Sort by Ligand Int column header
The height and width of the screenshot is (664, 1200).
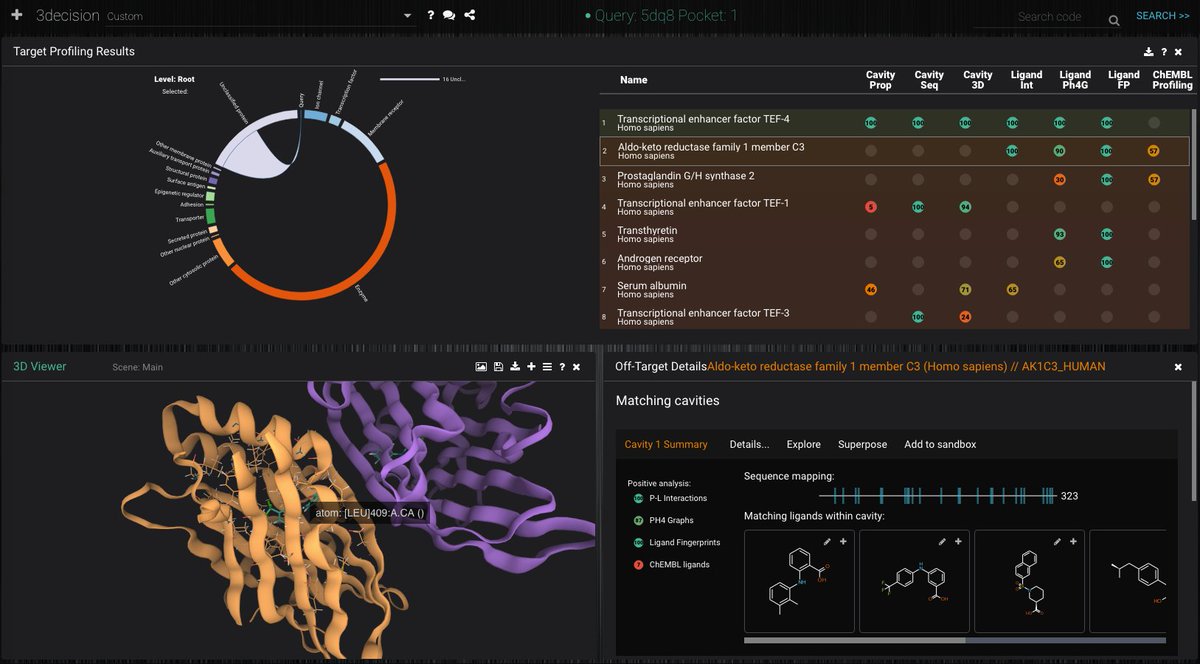1026,80
